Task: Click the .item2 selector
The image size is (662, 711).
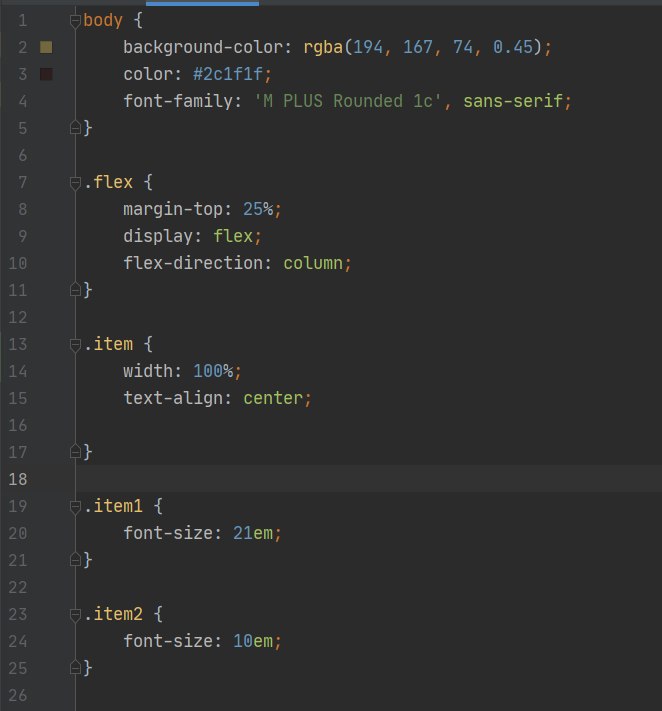Action: (113, 614)
